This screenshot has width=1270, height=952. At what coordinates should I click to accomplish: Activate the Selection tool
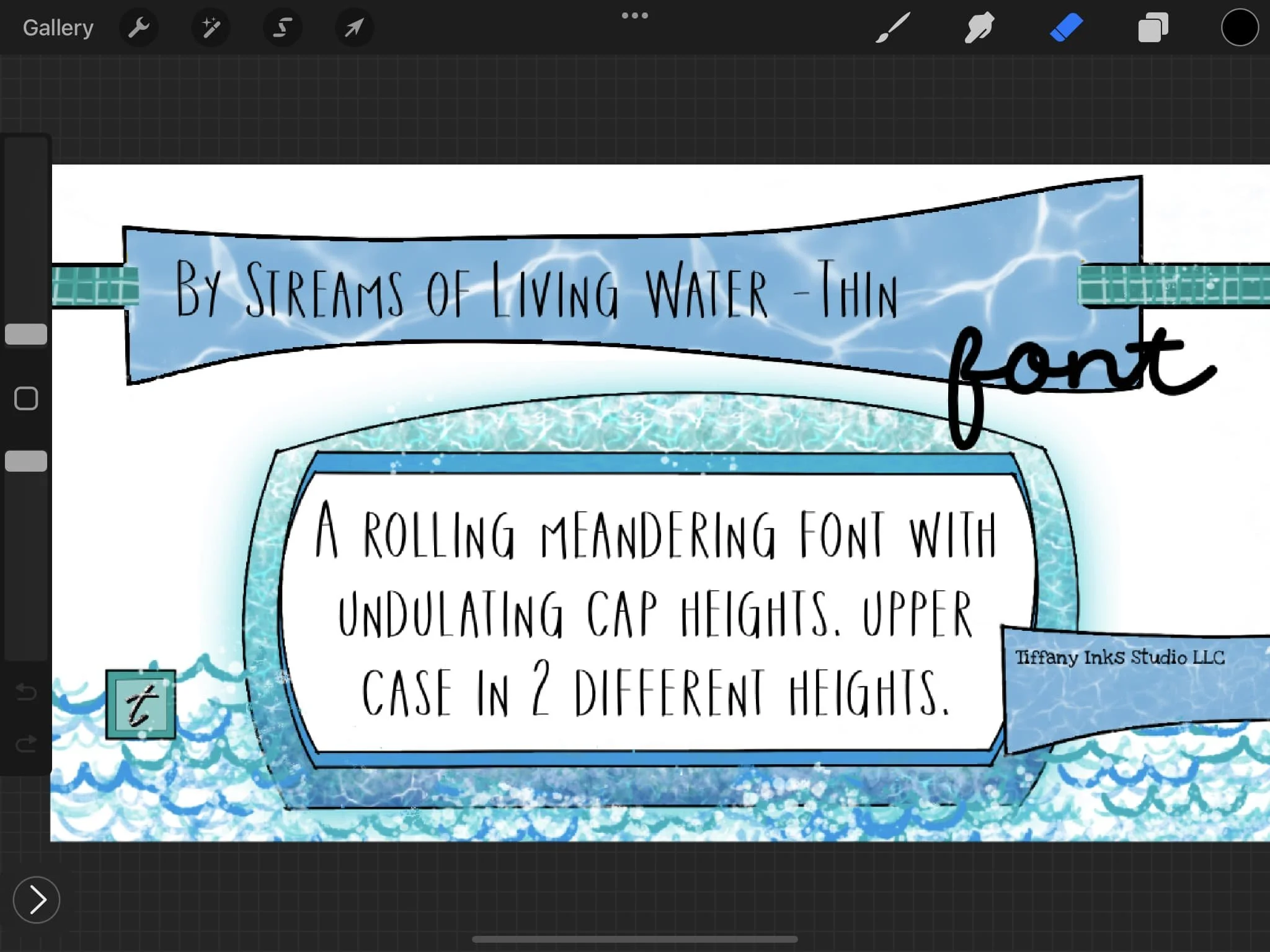282,27
